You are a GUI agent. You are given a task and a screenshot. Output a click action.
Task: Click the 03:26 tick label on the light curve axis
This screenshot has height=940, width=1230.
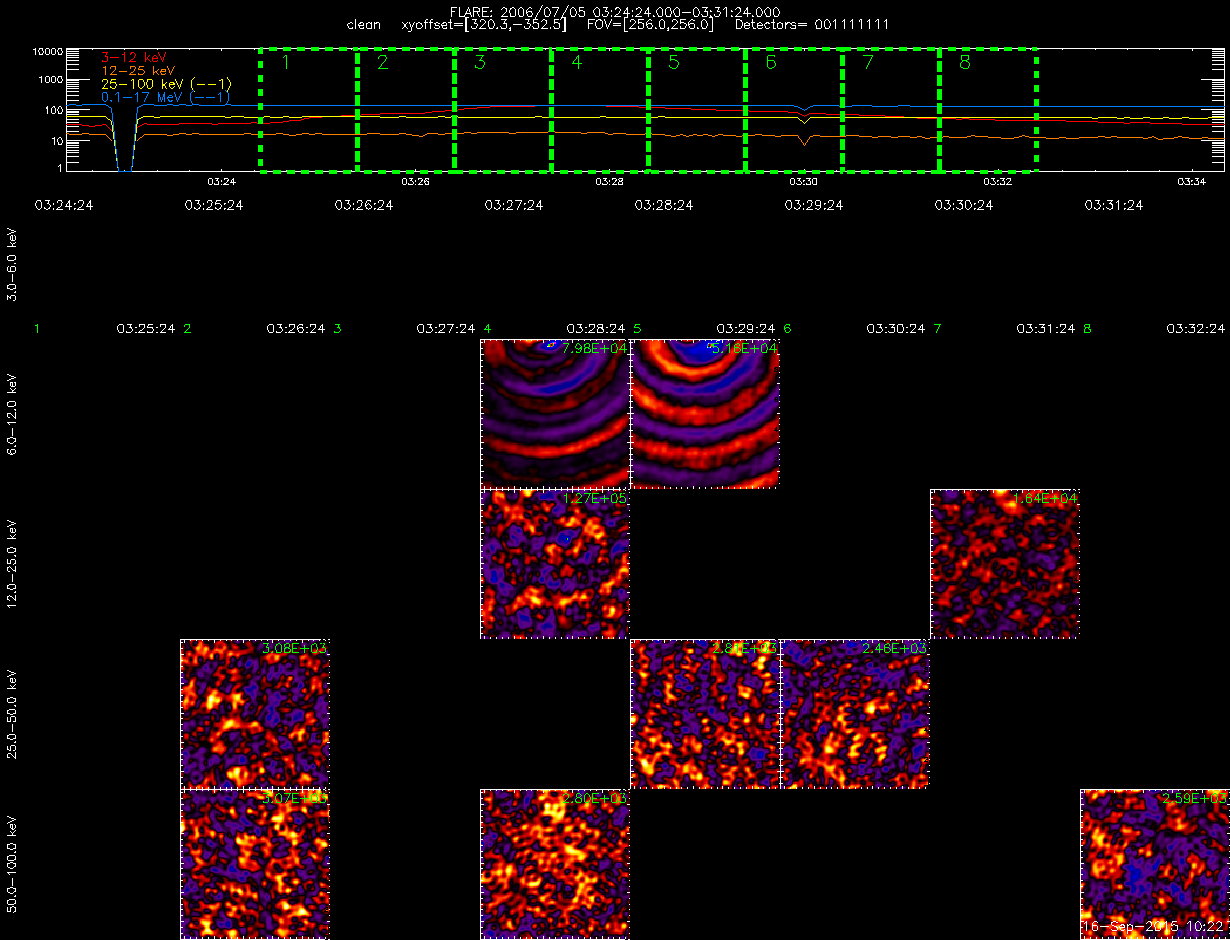(x=415, y=182)
